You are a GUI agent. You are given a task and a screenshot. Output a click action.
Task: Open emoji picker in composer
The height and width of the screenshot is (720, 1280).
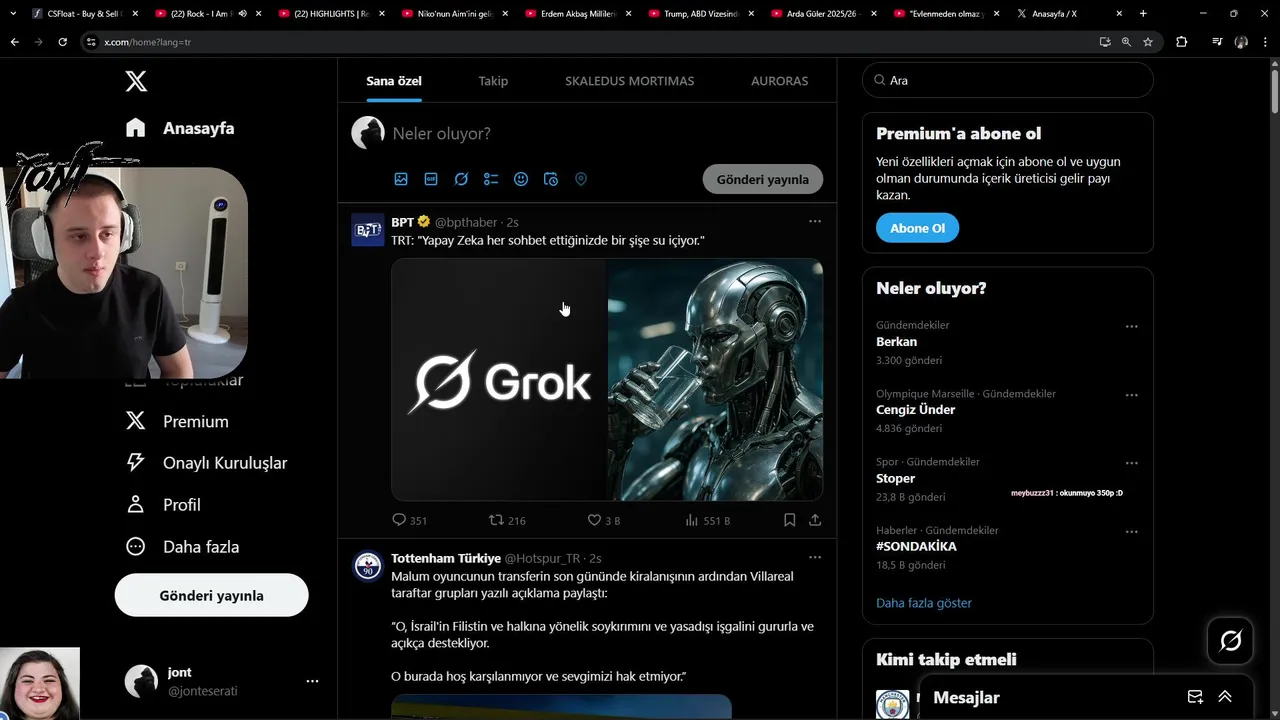521,179
